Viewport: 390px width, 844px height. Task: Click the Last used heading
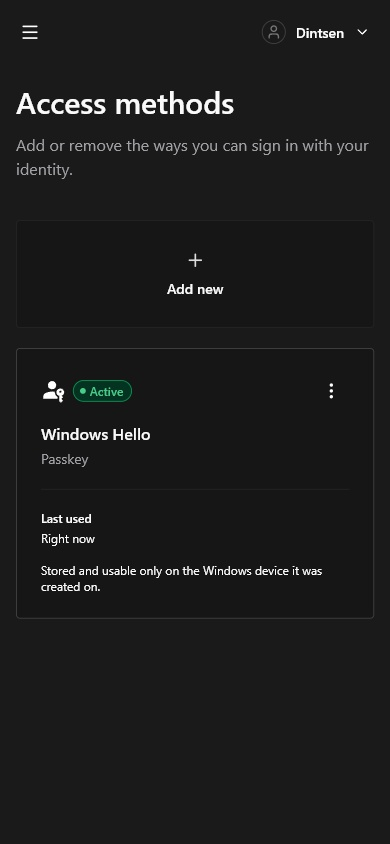point(66,519)
